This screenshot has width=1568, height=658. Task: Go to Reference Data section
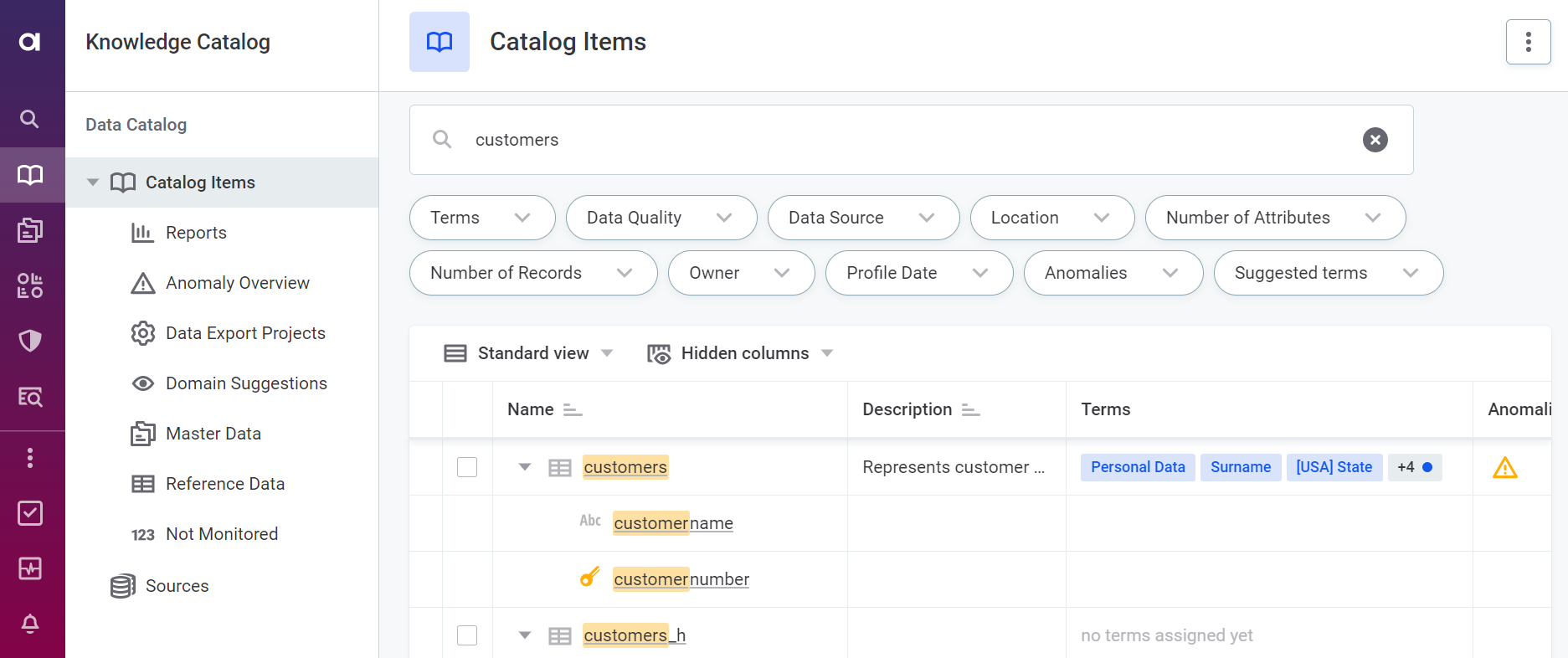click(x=224, y=484)
